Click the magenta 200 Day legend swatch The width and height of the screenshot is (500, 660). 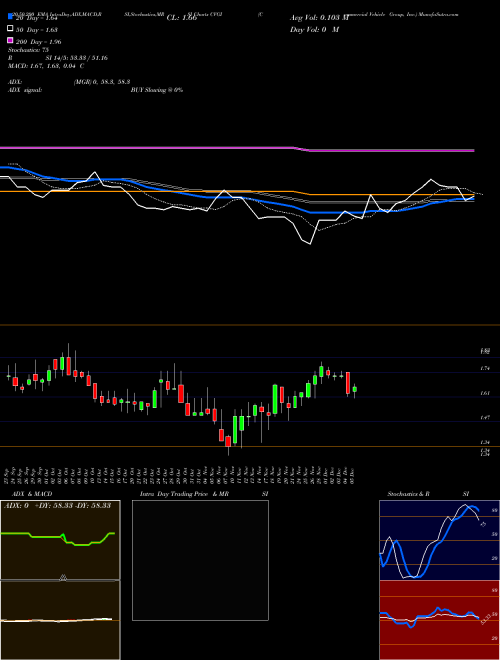(x=11, y=41)
